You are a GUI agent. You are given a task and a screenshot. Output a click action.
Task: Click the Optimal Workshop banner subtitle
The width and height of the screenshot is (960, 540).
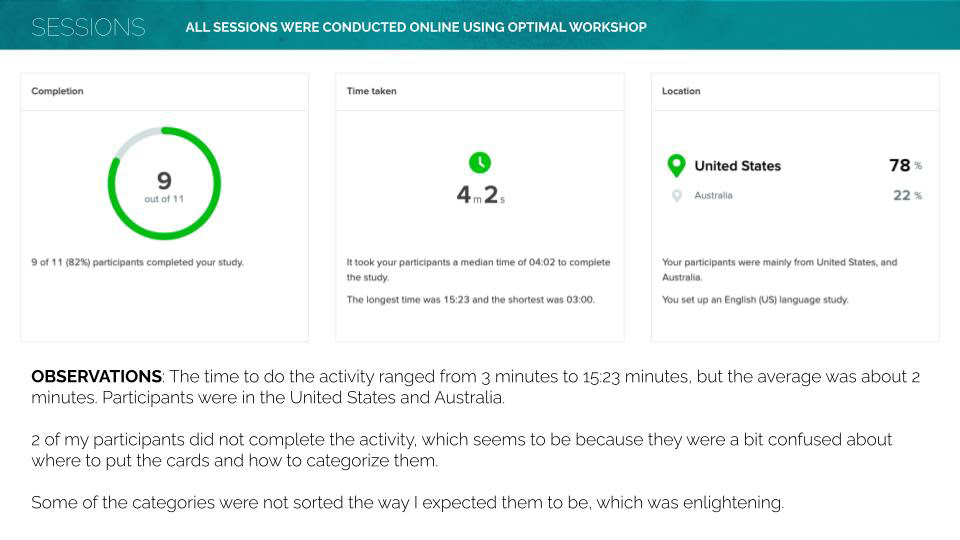pos(416,27)
